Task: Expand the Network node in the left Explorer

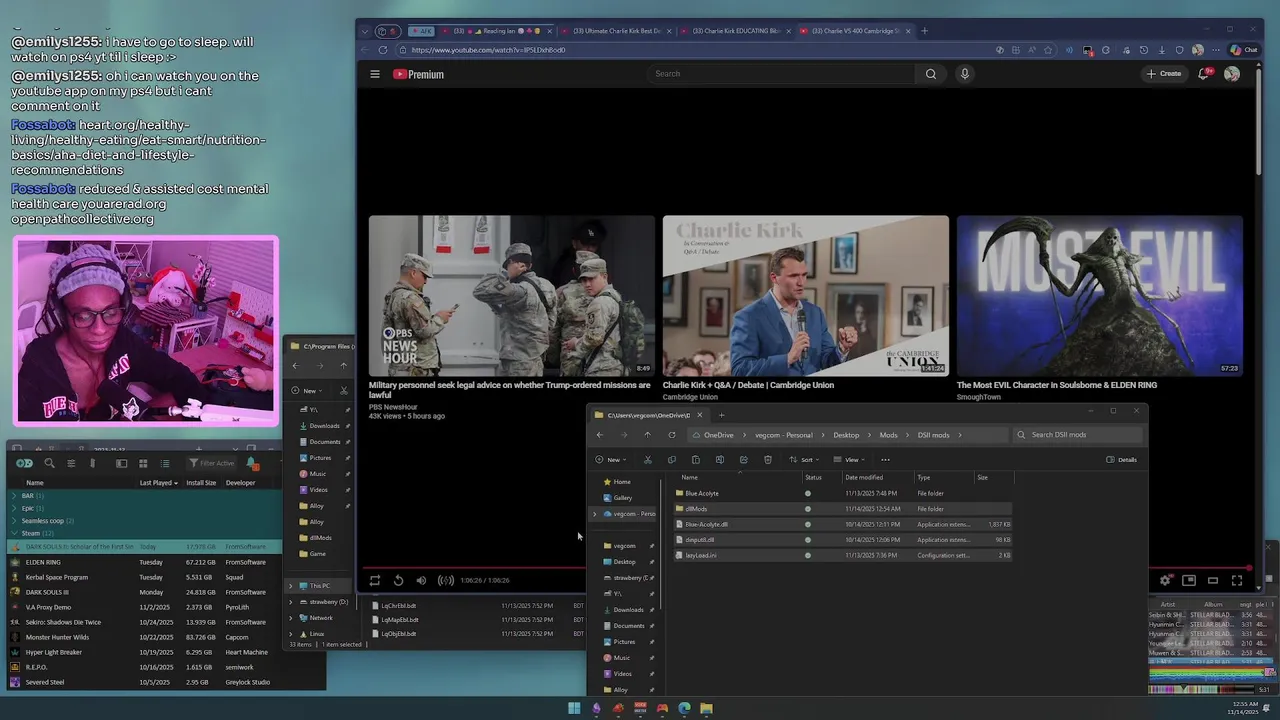Action: [x=291, y=618]
